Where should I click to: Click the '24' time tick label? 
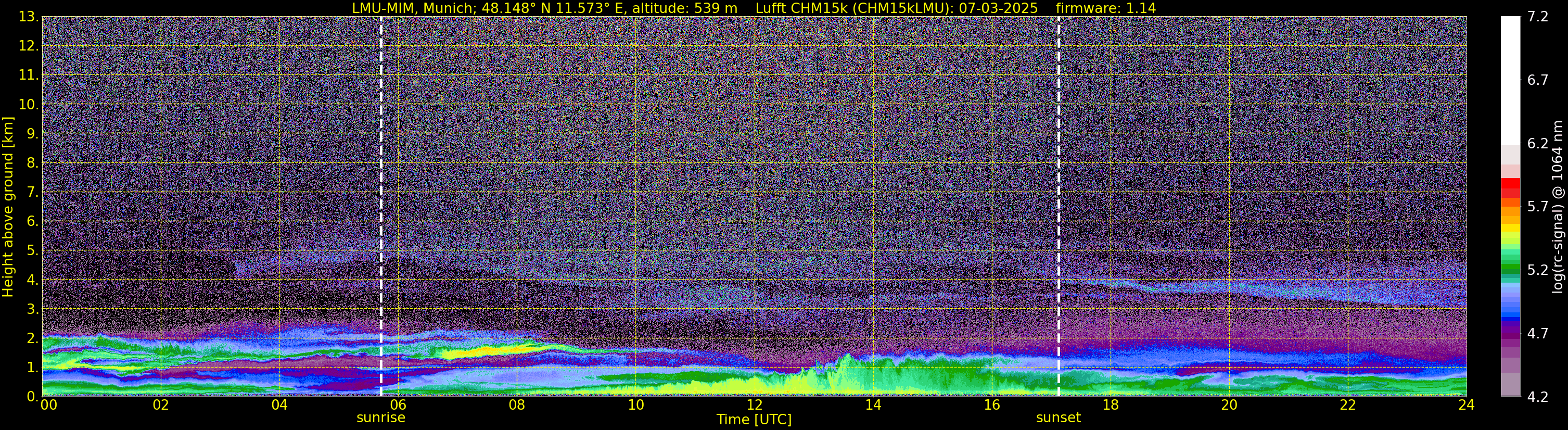(1467, 405)
